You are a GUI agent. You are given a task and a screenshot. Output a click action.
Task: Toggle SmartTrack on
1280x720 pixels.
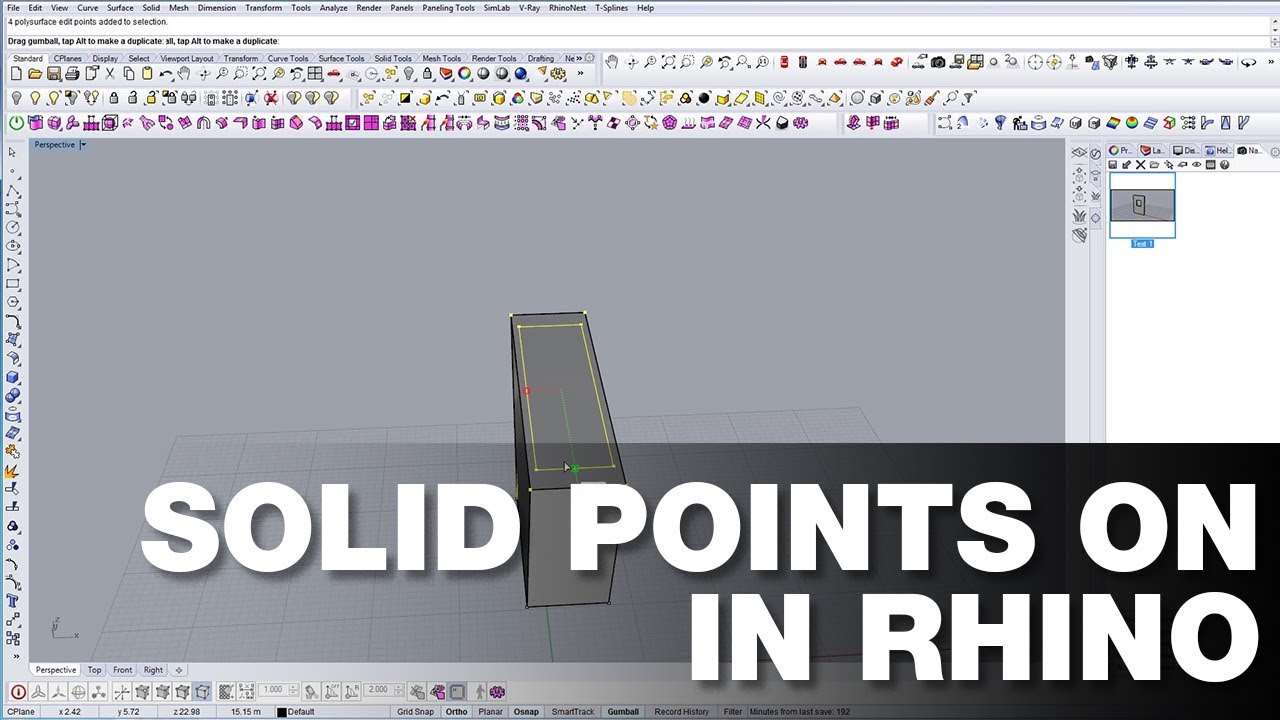point(572,711)
